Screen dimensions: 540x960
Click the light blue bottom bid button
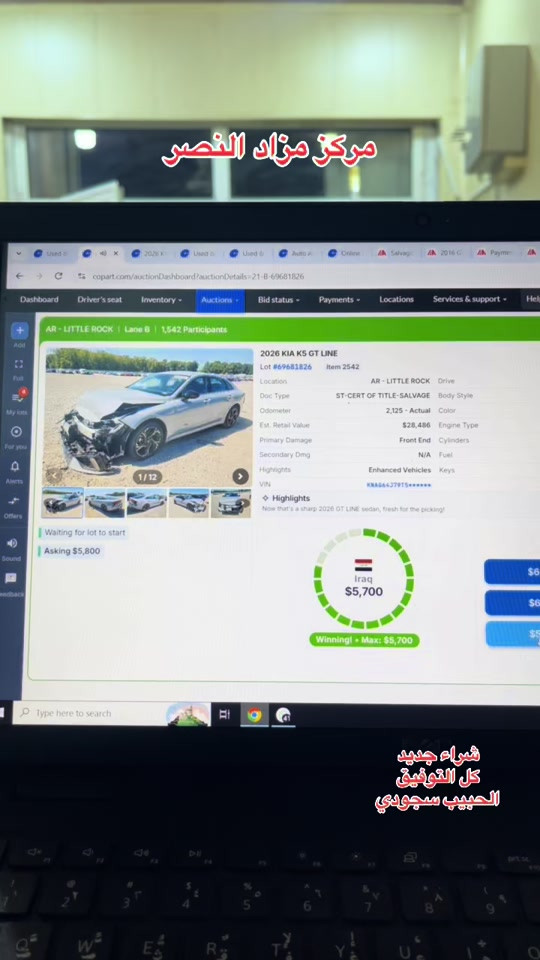(513, 634)
